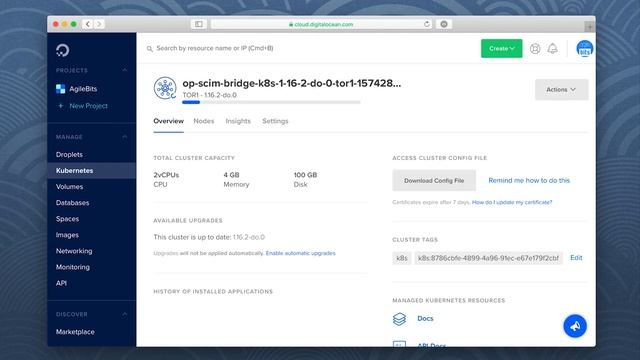Click the search magnifier icon

(149, 49)
